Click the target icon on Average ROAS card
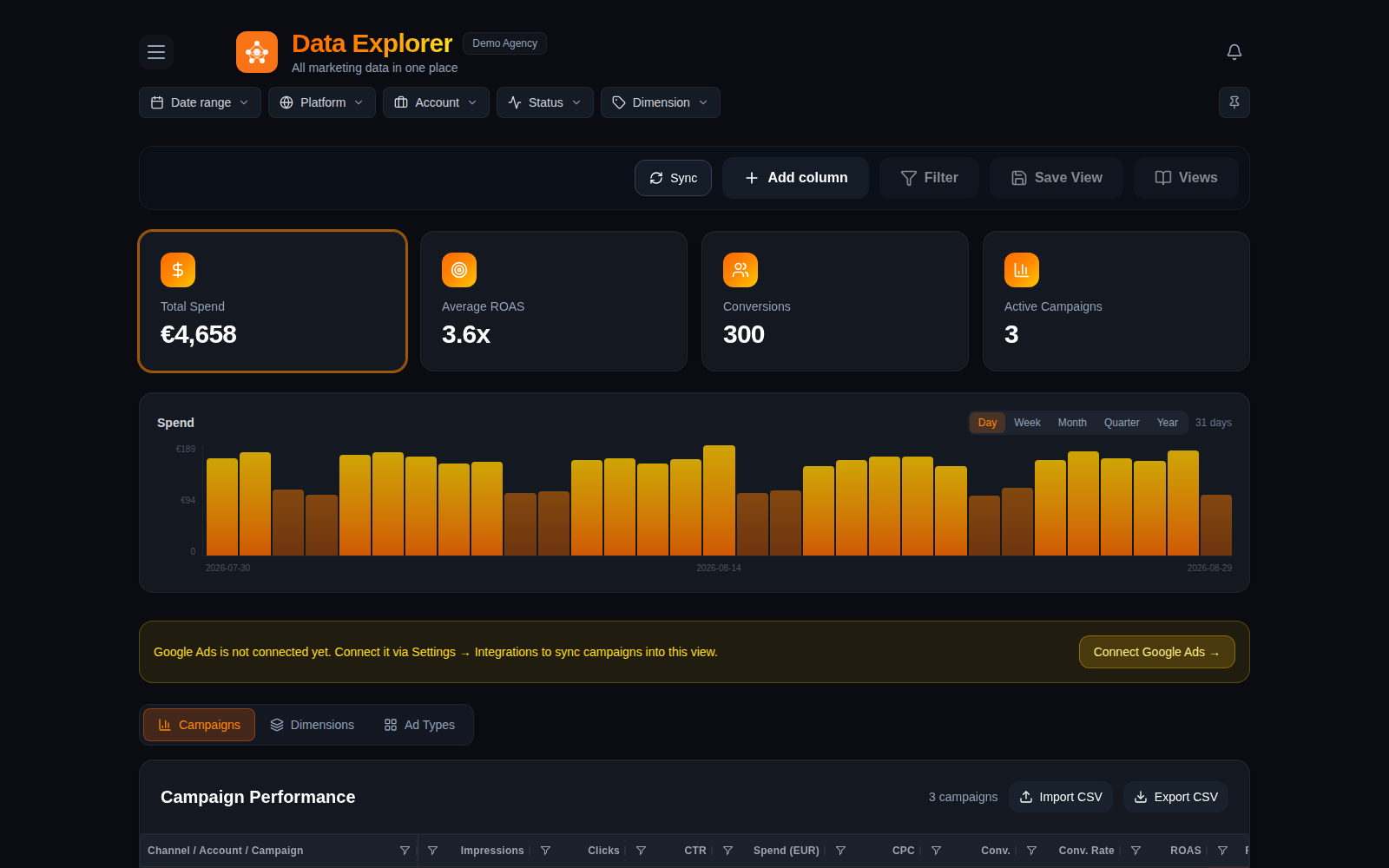The image size is (1389, 868). pos(459,270)
